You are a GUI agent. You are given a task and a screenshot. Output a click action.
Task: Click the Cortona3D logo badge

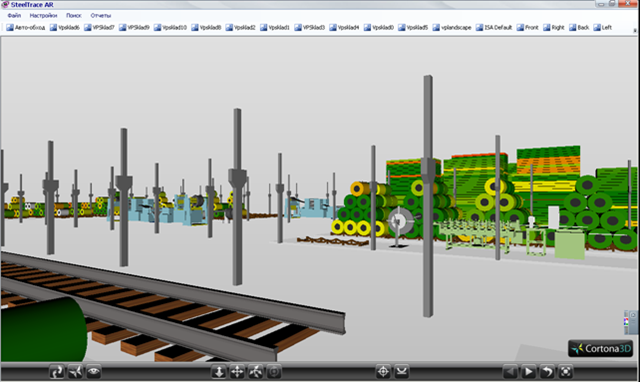coord(600,349)
